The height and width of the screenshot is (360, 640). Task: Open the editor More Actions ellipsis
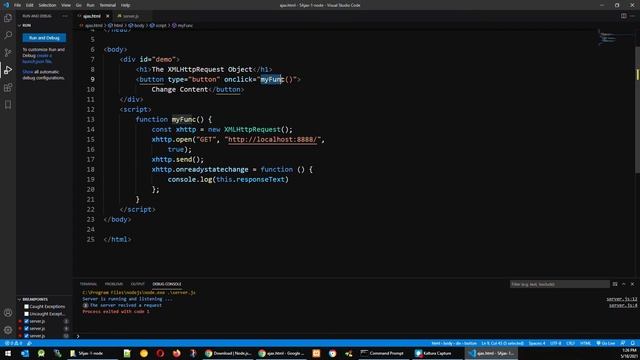click(x=633, y=16)
